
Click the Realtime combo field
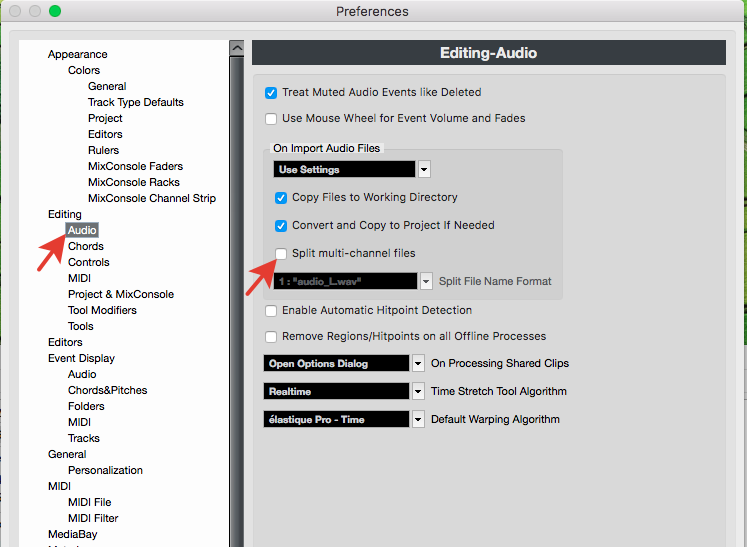click(x=336, y=392)
